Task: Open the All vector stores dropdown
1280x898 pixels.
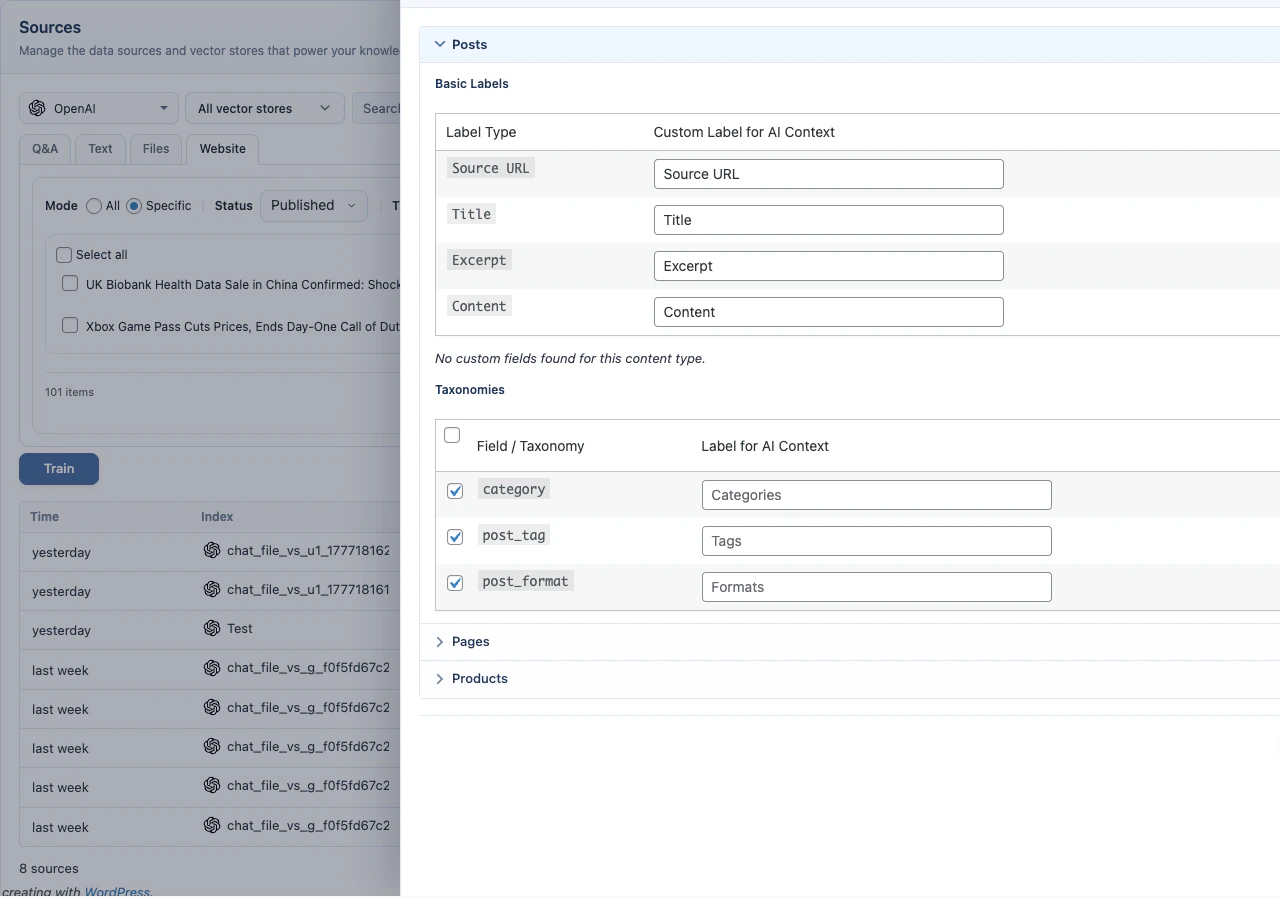Action: (263, 108)
